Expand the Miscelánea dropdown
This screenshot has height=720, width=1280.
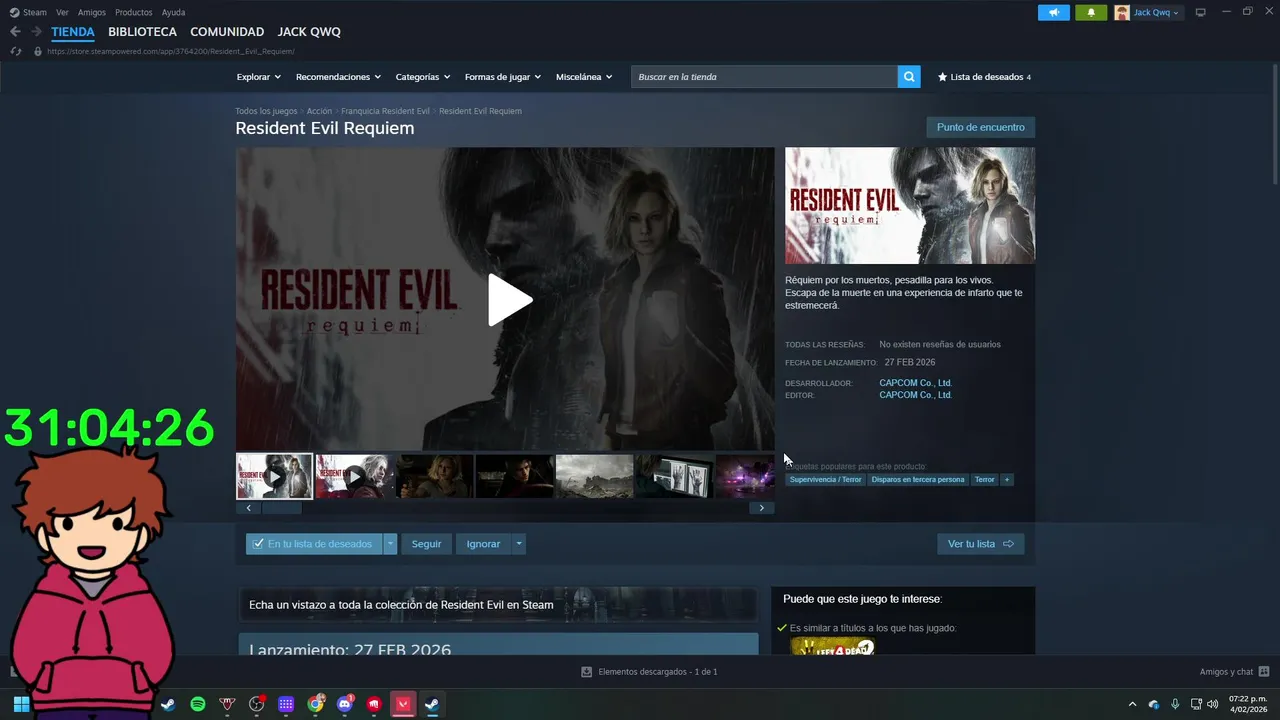pos(584,77)
